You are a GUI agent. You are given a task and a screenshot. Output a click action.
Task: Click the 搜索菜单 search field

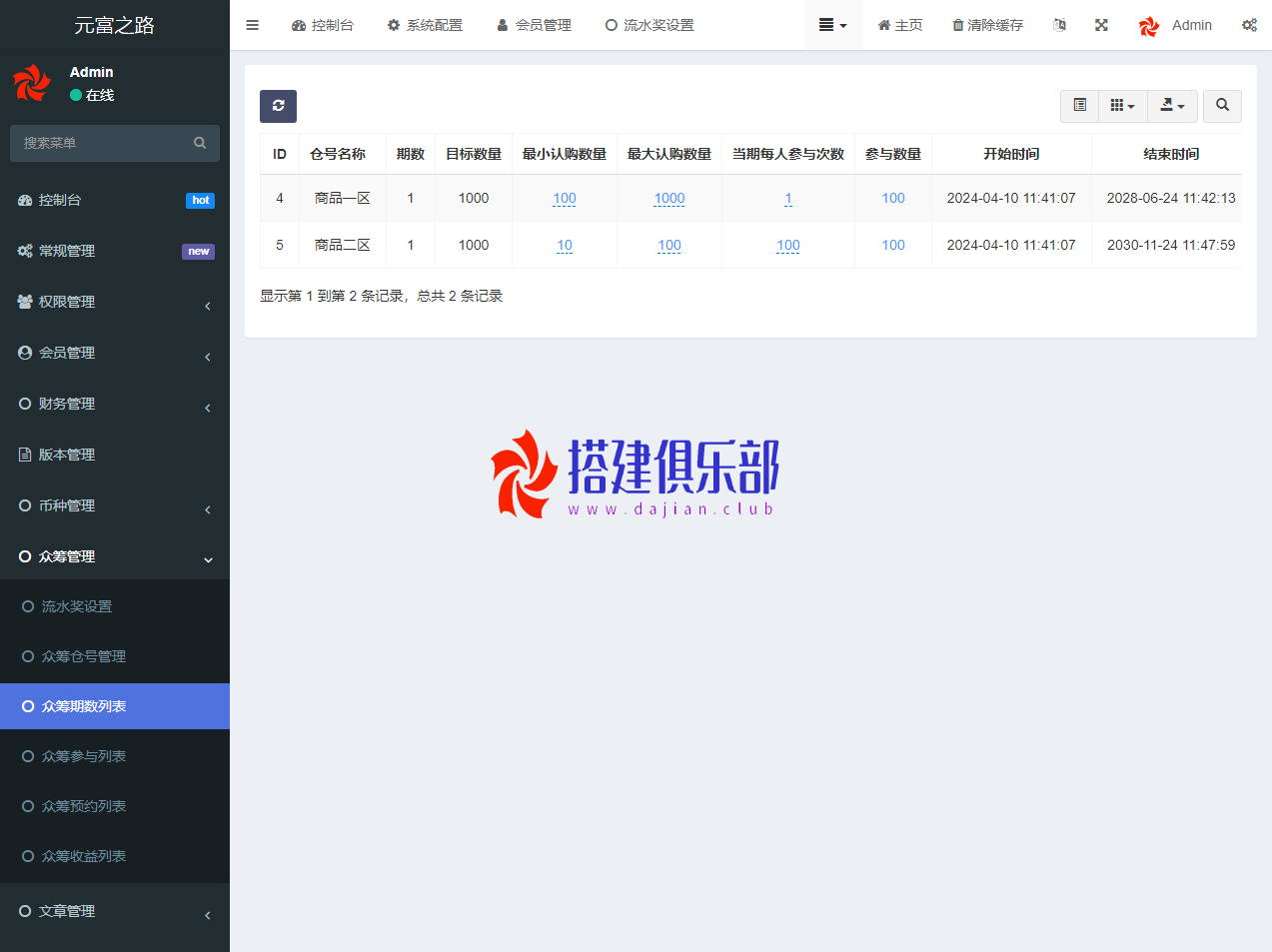coord(105,143)
